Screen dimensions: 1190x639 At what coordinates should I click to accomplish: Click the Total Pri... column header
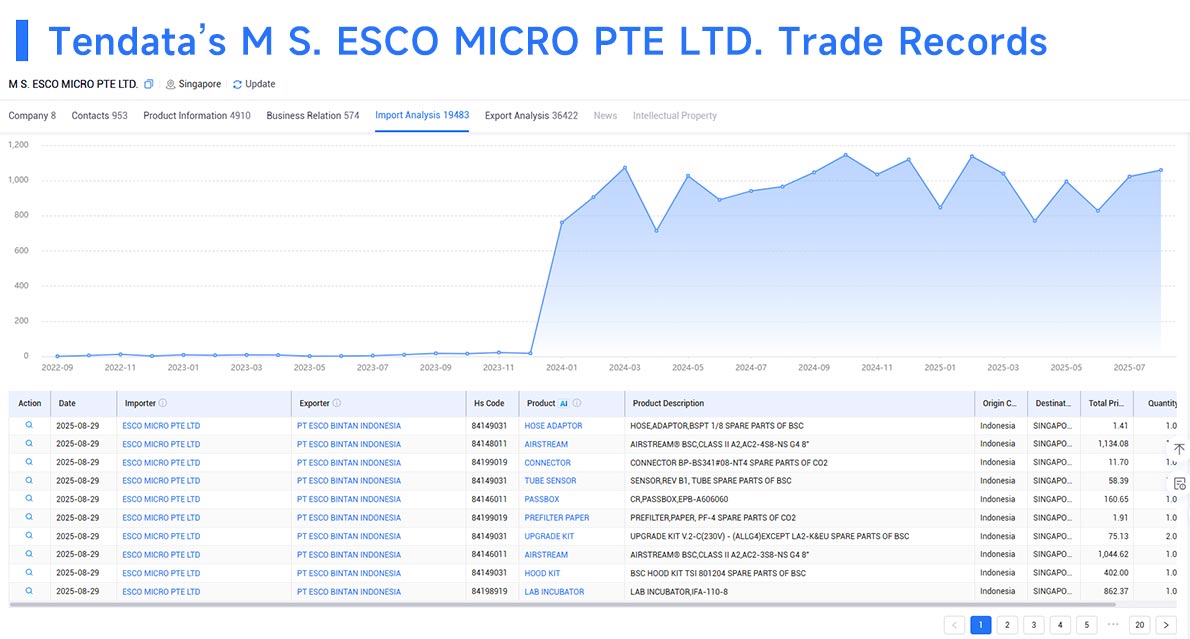1107,403
